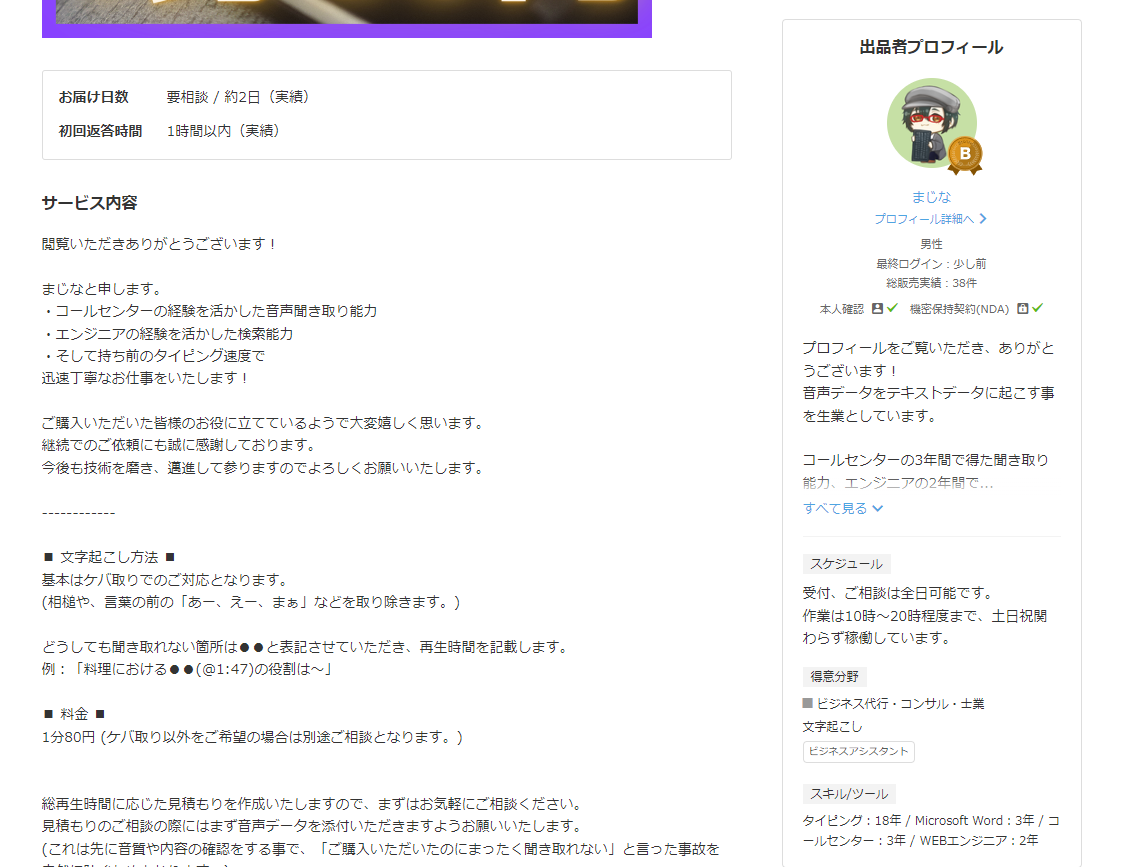Click gray square before ビジネス代行・コンサル・士業
Image resolution: width=1121 pixels, height=867 pixels.
pyautogui.click(x=807, y=703)
